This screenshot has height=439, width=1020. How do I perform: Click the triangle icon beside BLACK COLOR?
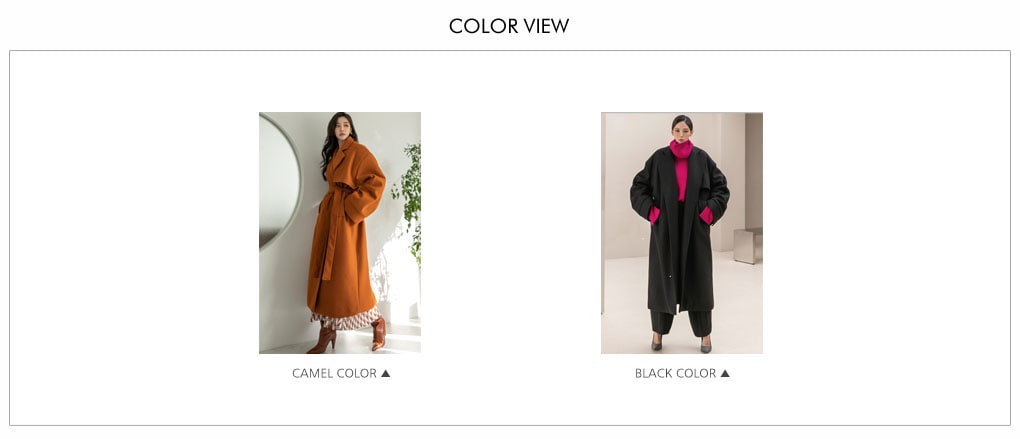point(725,373)
